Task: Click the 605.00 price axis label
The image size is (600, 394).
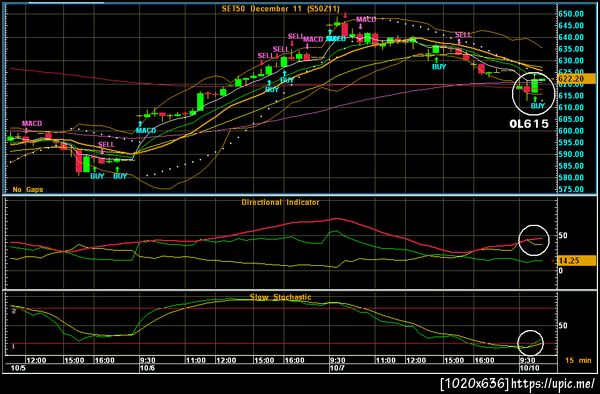Action: (571, 119)
